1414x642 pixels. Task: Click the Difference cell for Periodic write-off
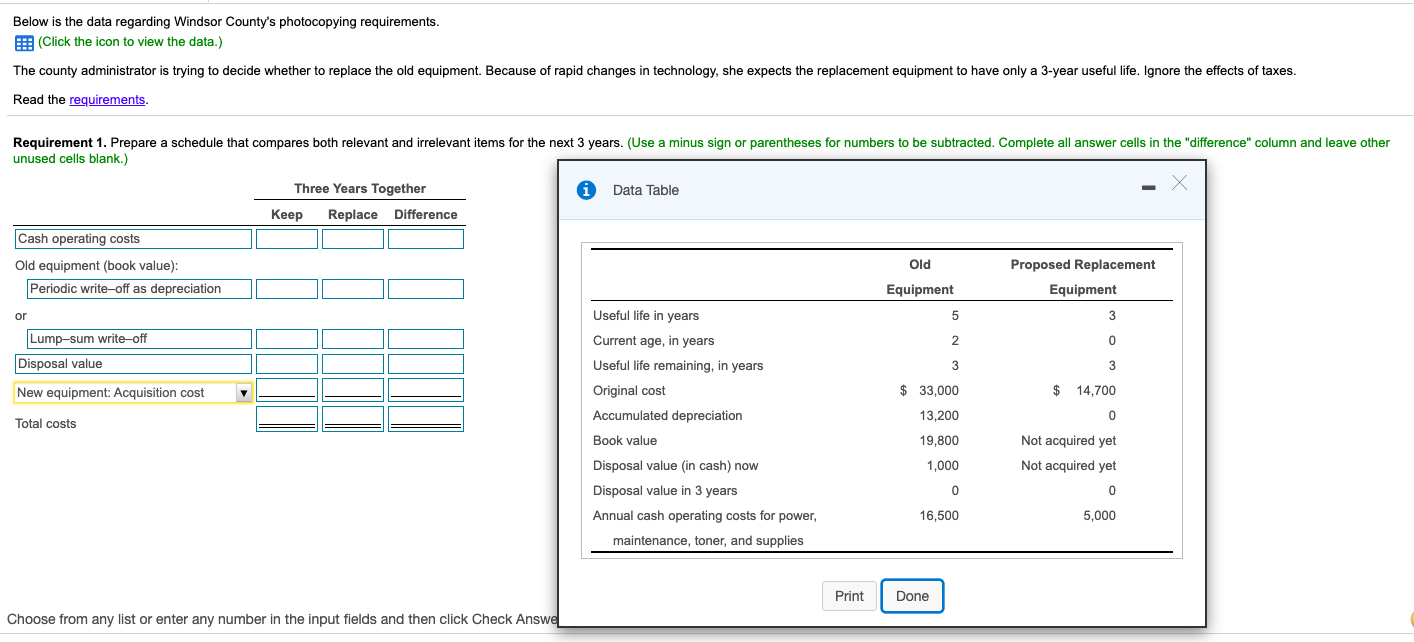click(x=426, y=289)
